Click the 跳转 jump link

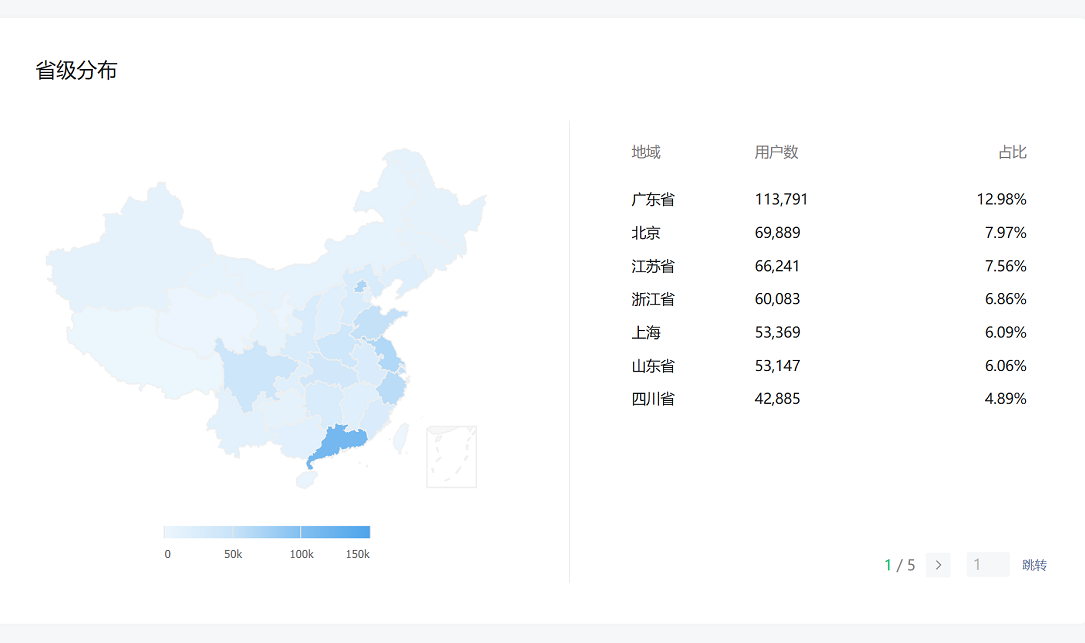point(1034,565)
